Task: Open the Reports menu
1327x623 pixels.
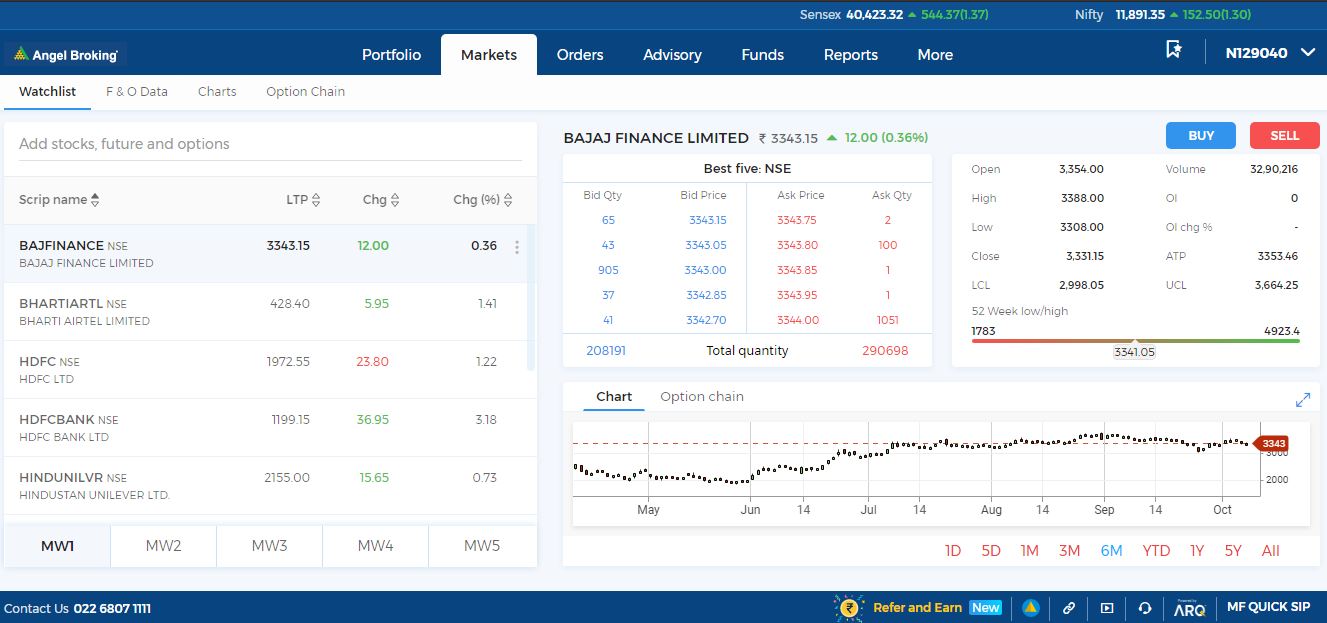Action: [851, 55]
